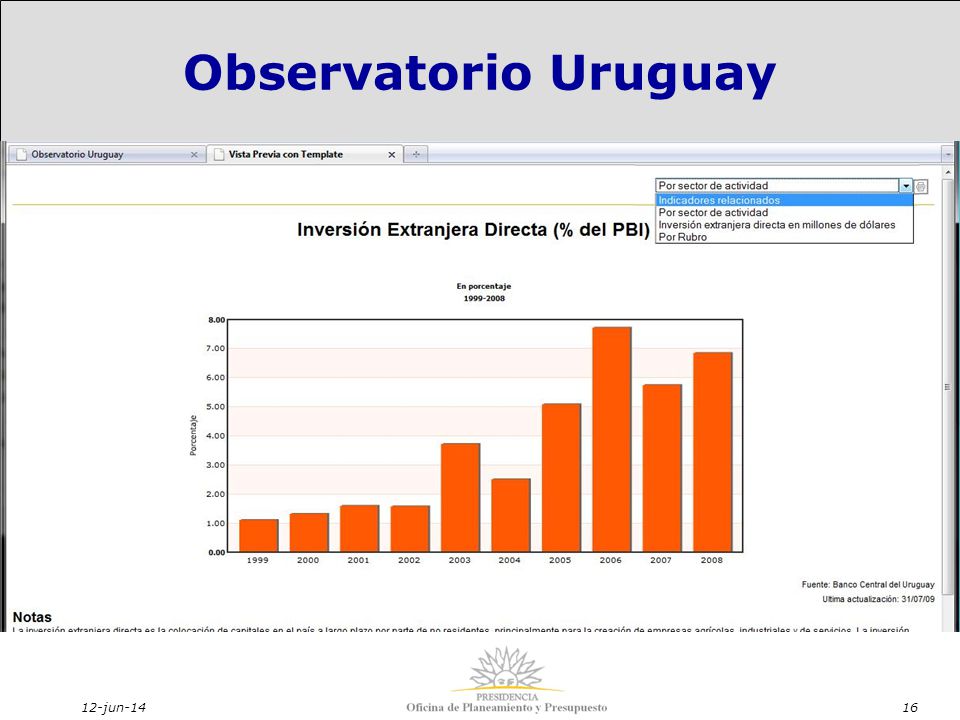Click the slide number 16

(910, 708)
